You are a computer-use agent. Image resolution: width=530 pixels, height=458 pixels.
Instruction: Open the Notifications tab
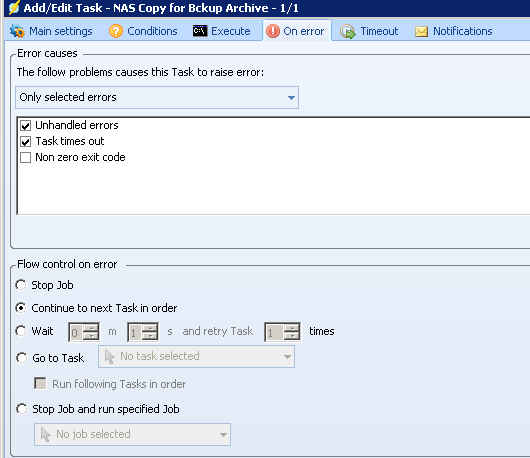tap(454, 31)
